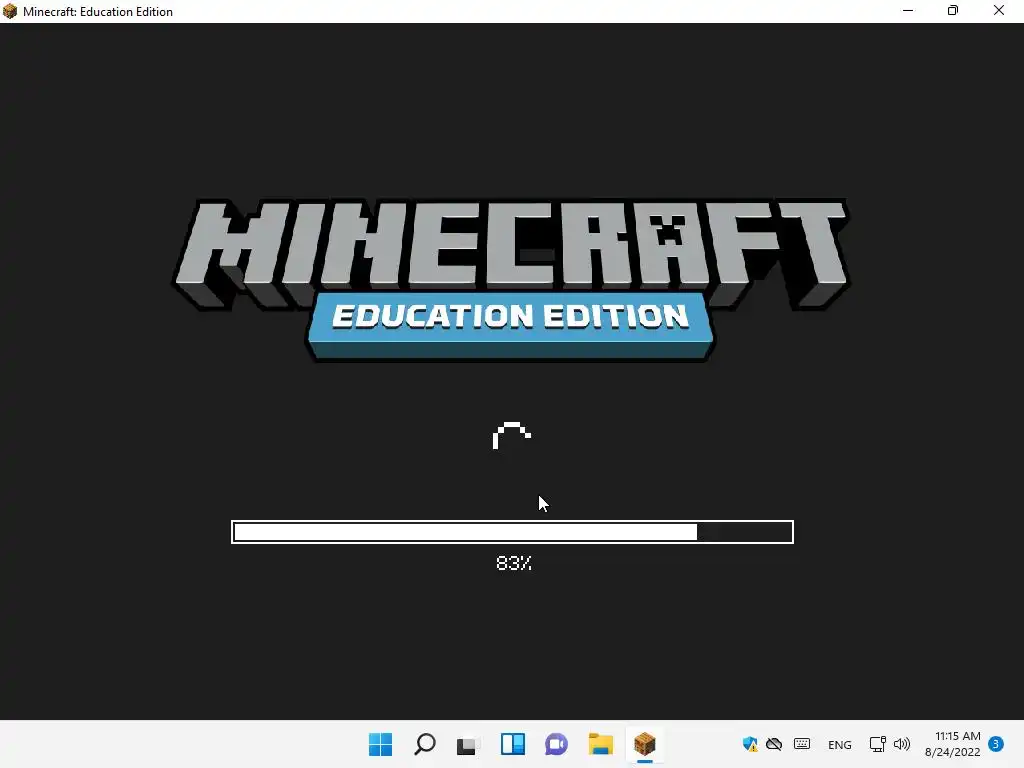Switch input language via ENG indicator
The width and height of the screenshot is (1024, 768).
click(839, 744)
